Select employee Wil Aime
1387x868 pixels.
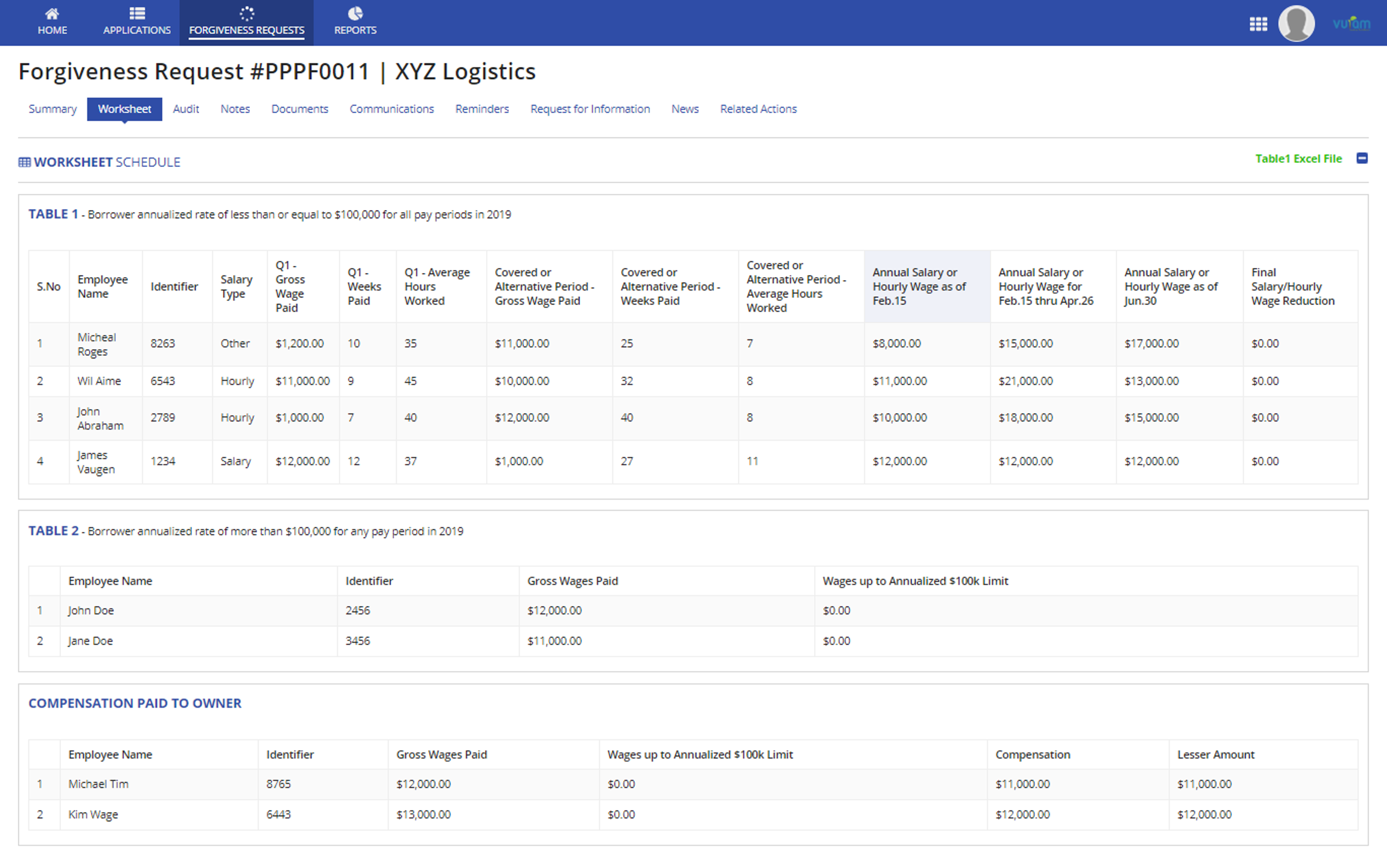[99, 381]
